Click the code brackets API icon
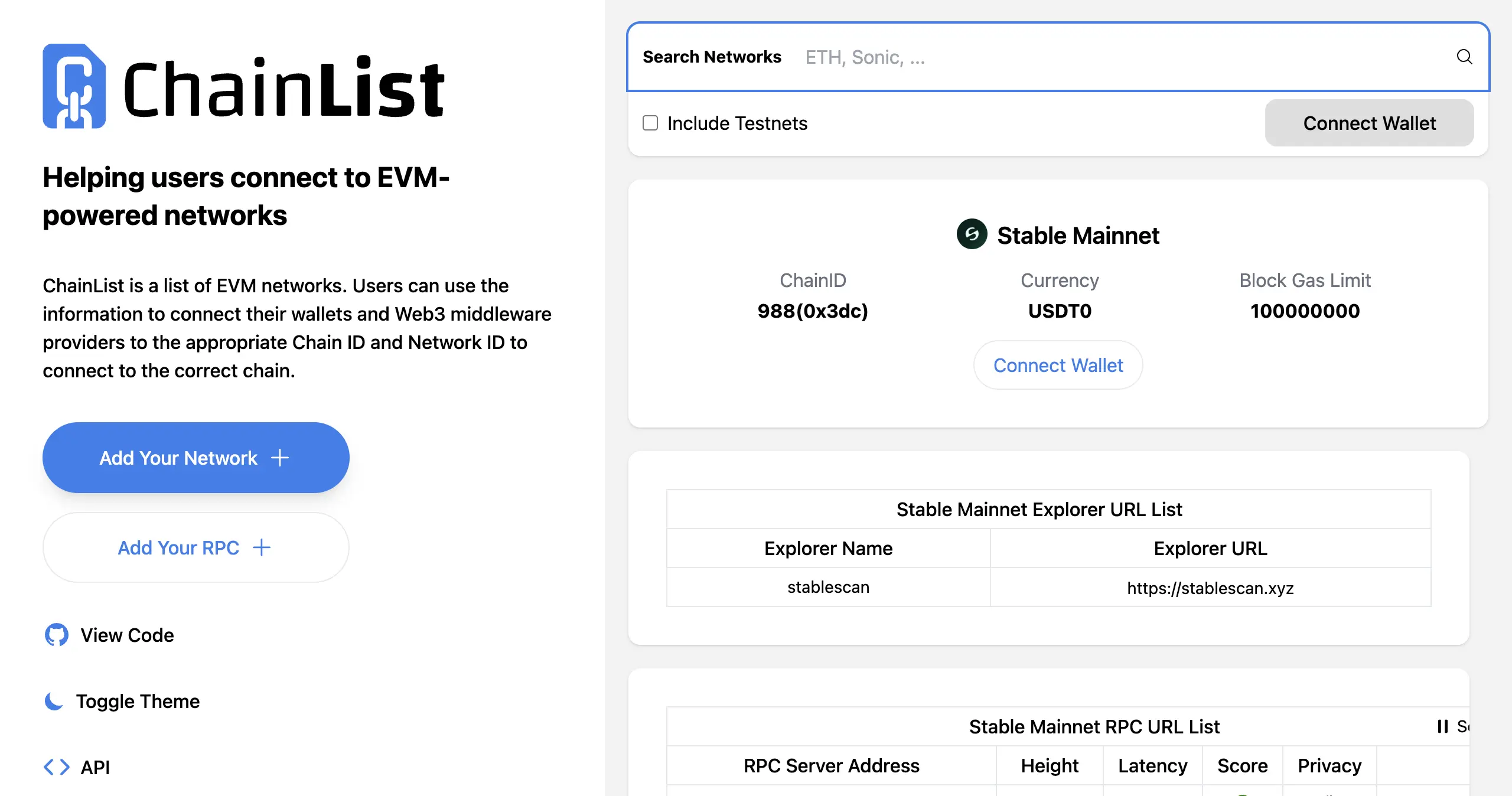 57,767
